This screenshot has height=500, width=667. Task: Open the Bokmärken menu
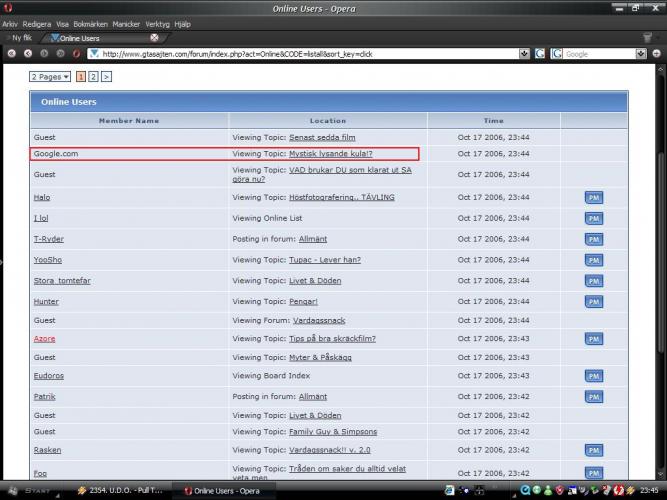(90, 23)
